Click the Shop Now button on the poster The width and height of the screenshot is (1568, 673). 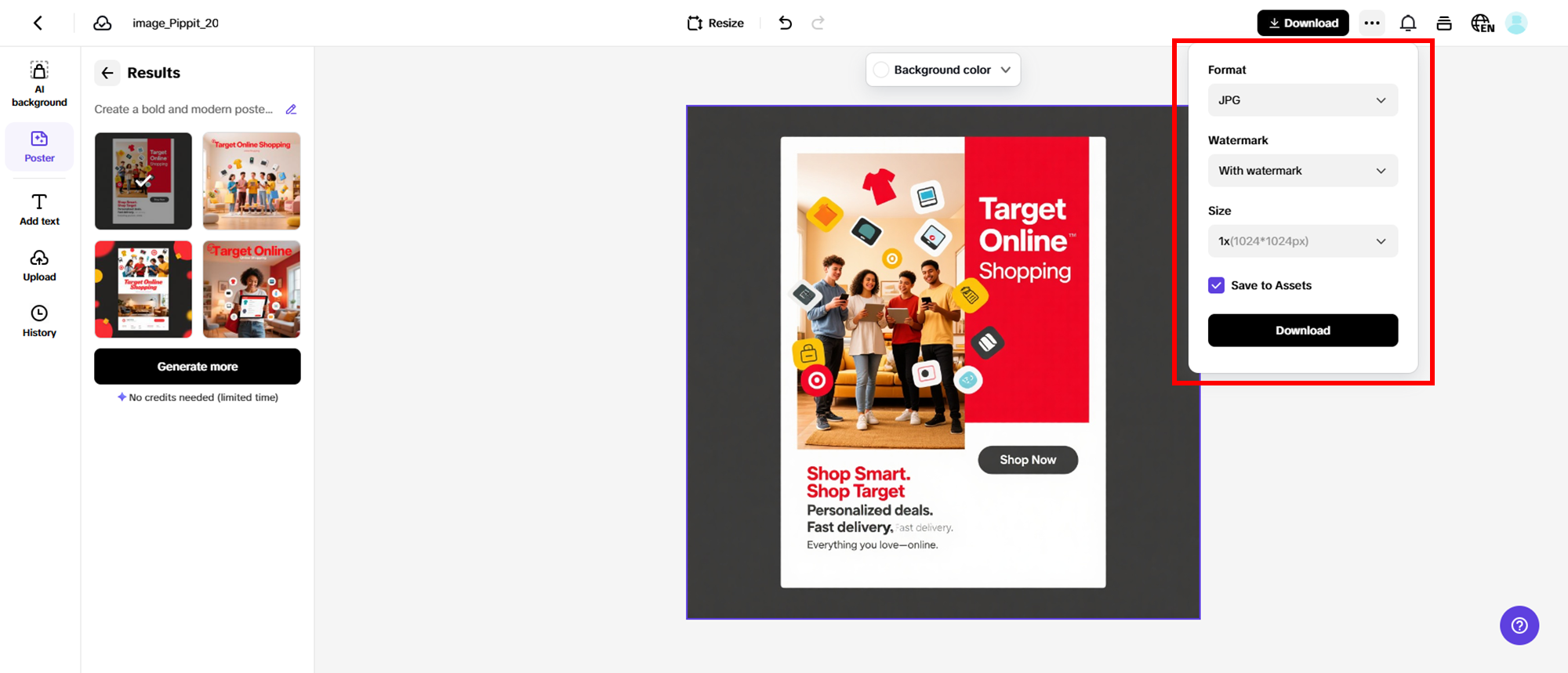(1028, 460)
